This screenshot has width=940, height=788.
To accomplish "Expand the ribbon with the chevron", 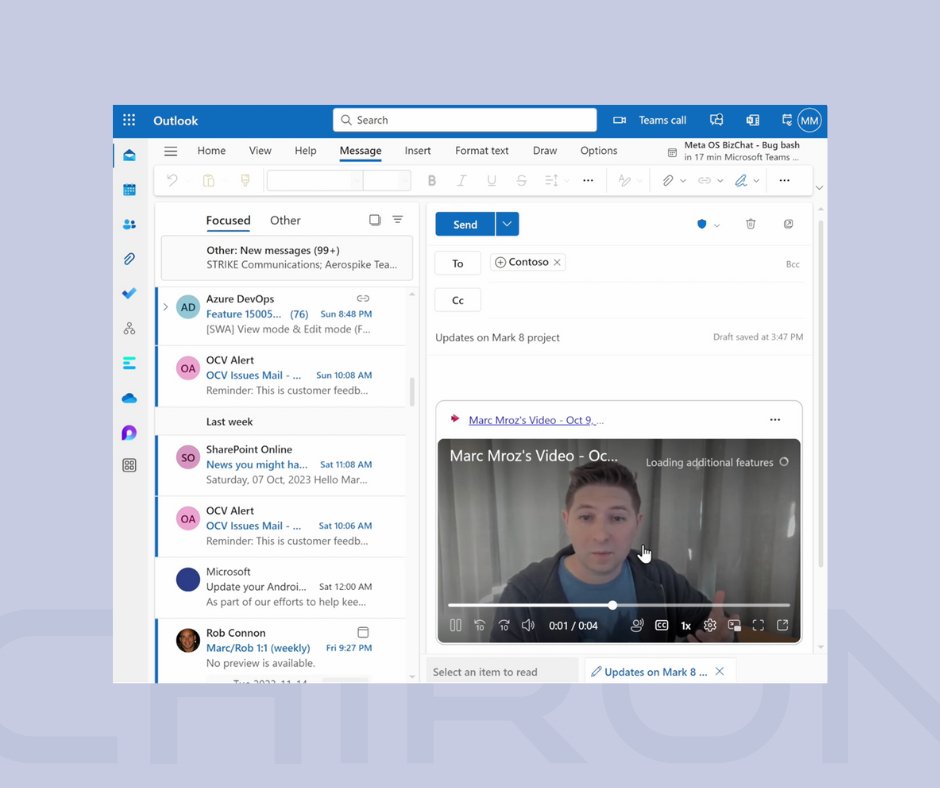I will pyautogui.click(x=819, y=188).
